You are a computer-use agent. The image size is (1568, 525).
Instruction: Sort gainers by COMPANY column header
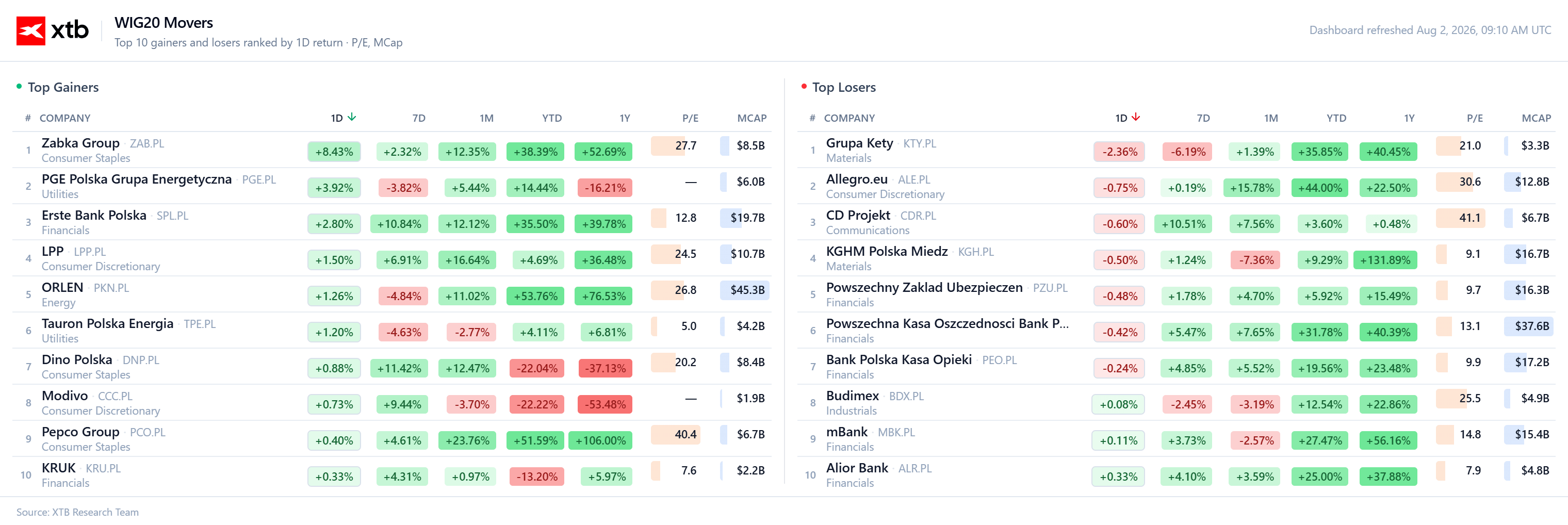coord(65,118)
